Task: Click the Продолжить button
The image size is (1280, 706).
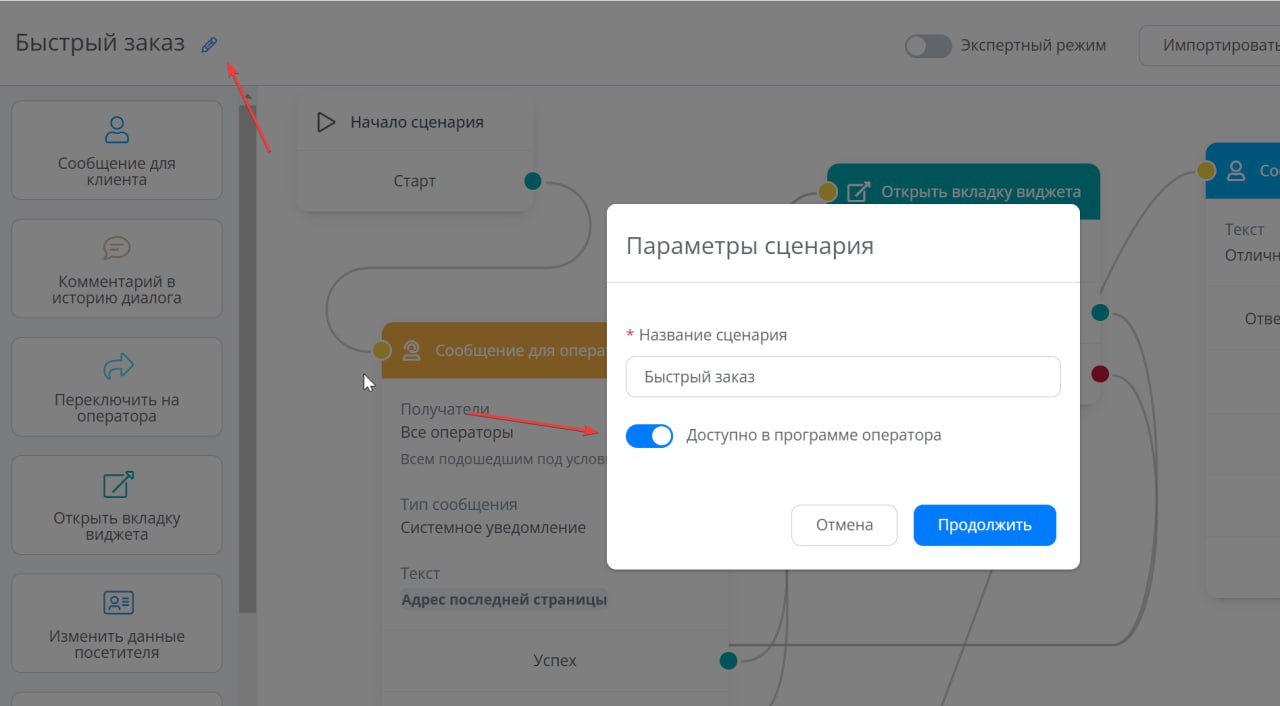Action: [x=984, y=525]
